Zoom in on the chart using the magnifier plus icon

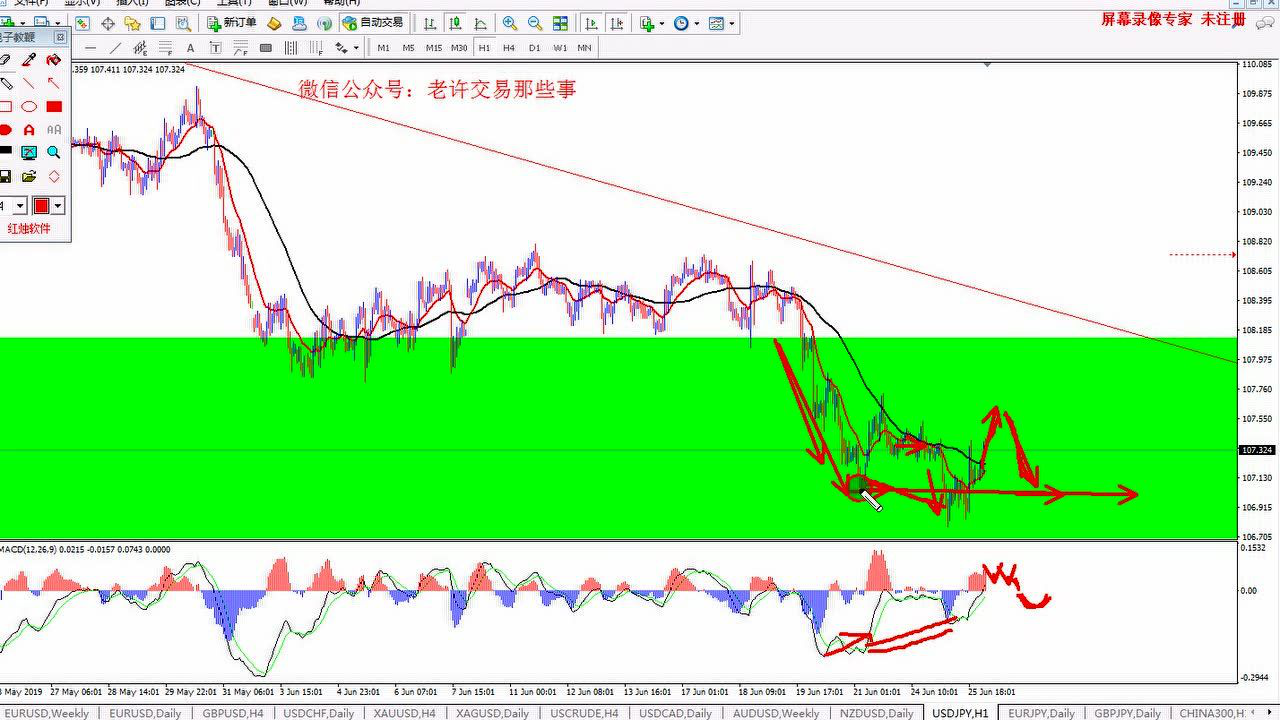pos(510,23)
